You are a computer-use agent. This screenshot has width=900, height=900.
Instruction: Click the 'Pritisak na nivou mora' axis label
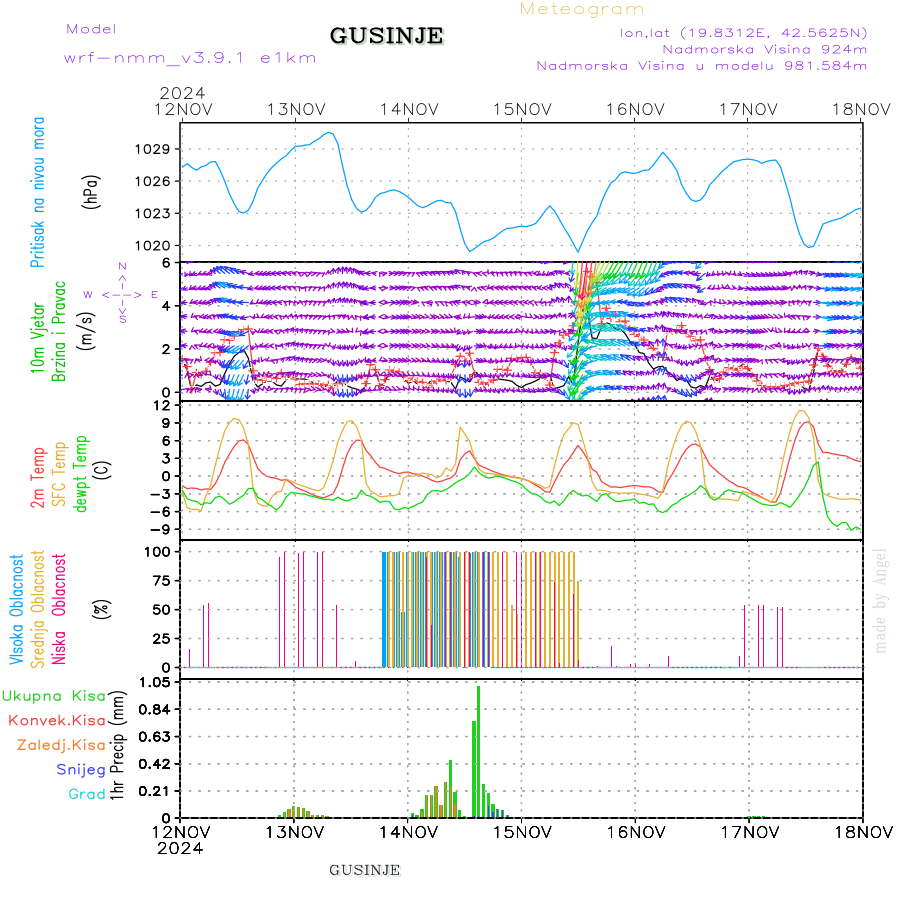click(x=37, y=192)
